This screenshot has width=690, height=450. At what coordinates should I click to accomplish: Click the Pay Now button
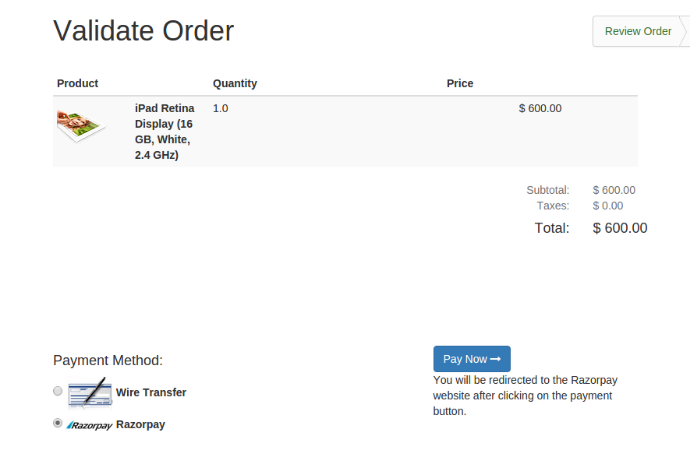tap(472, 359)
